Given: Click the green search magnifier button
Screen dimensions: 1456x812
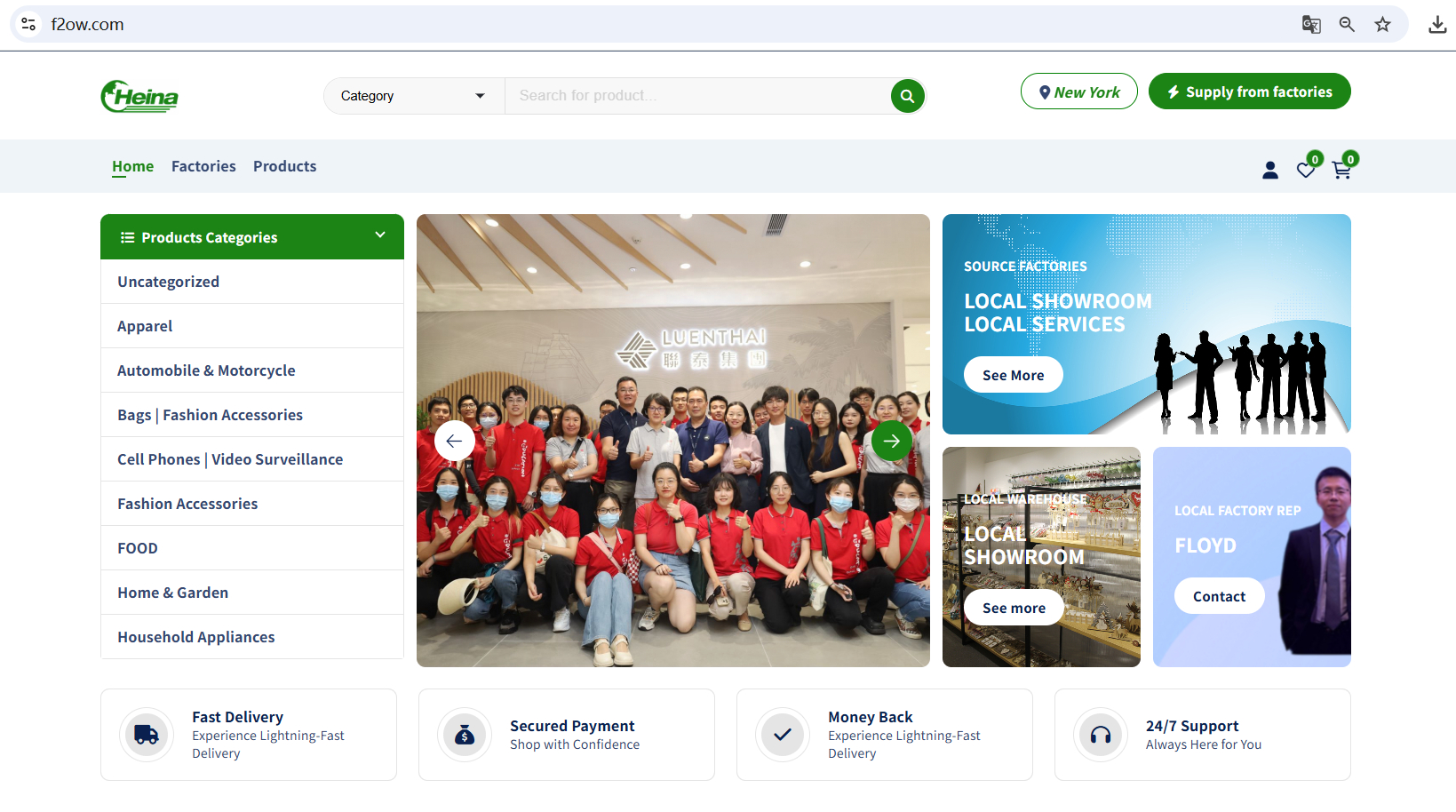Looking at the screenshot, I should [x=907, y=96].
